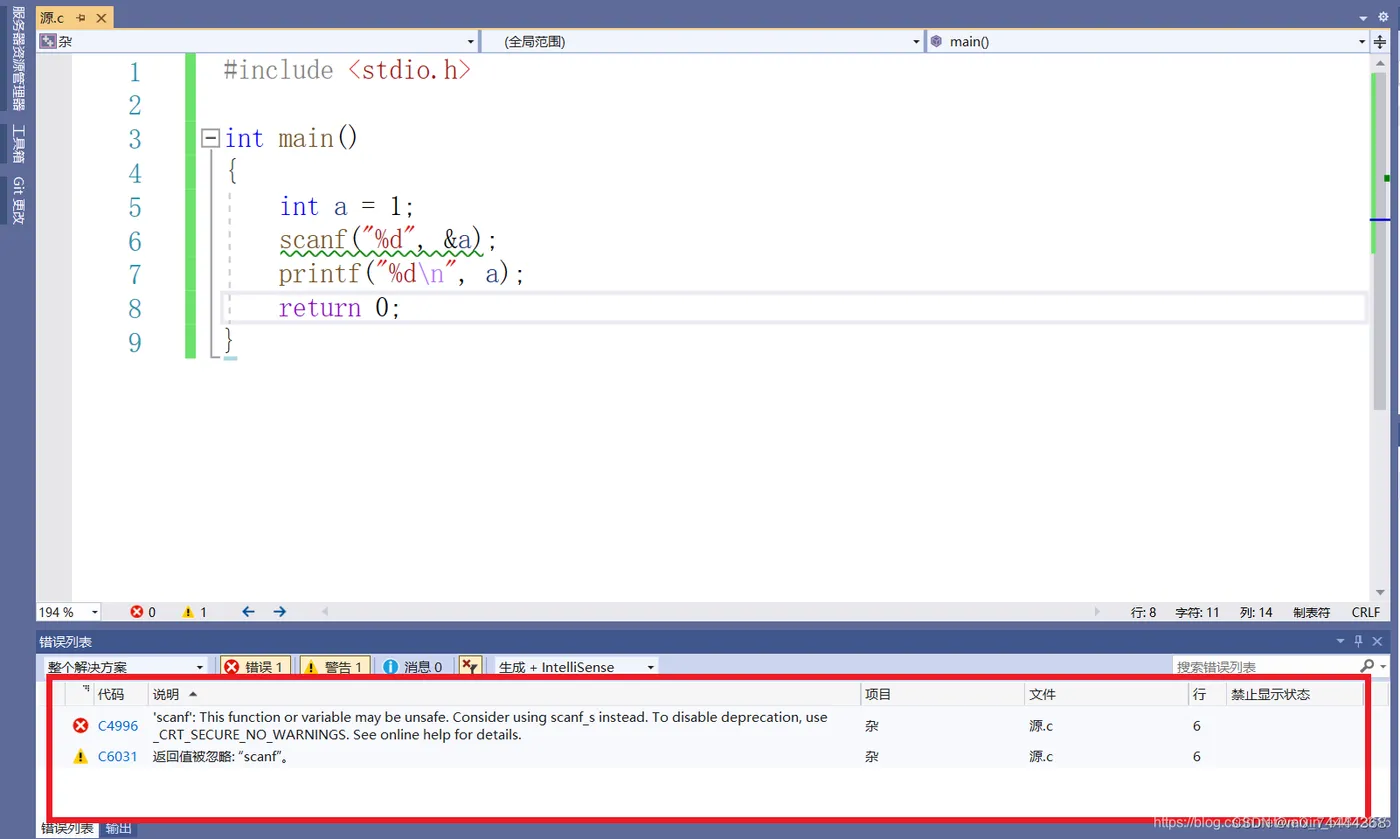1400x839 pixels.
Task: Open the 工具箱 side panel
Action: (x=18, y=144)
